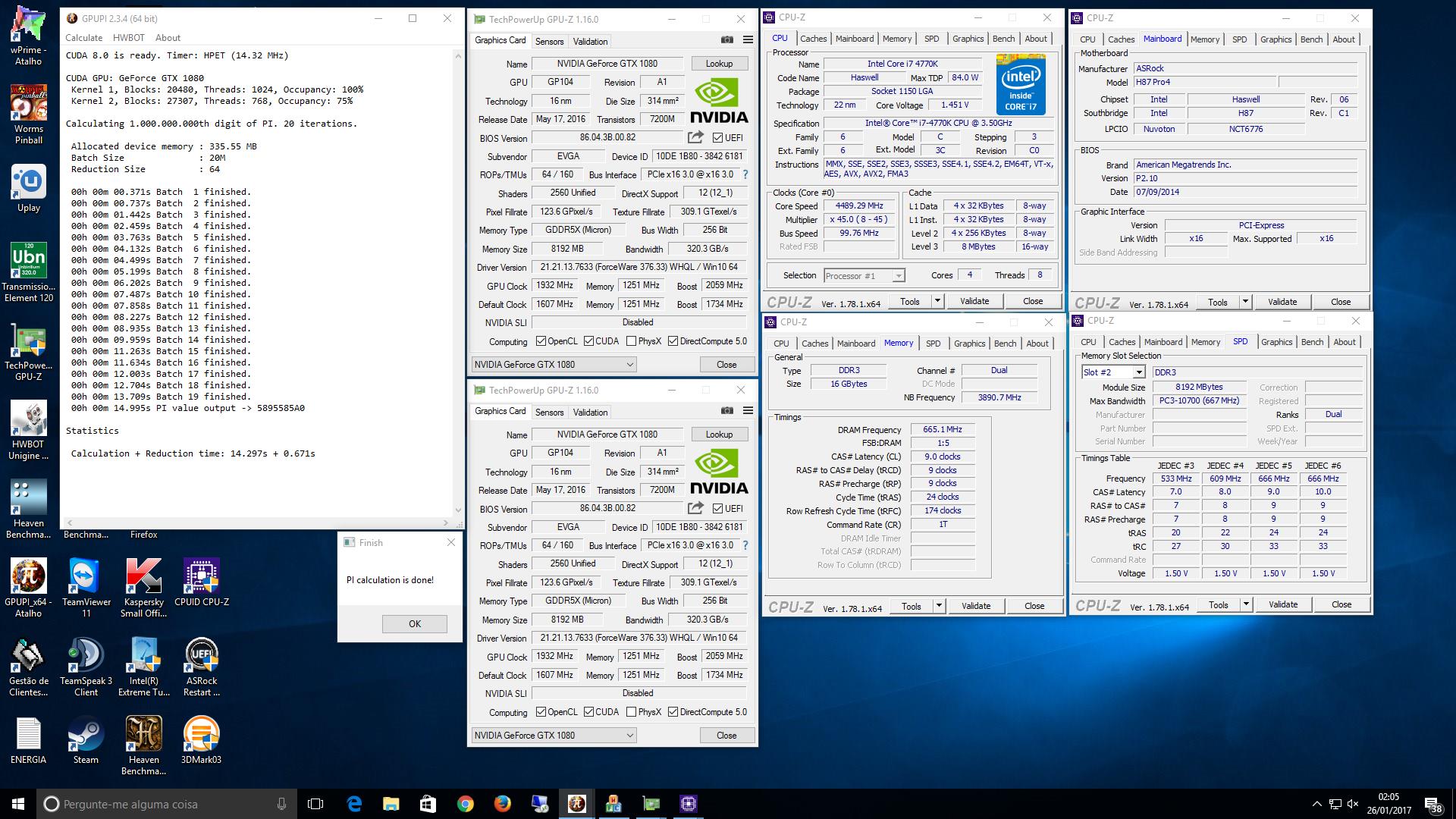Click Close button in lower GPU-Z window
This screenshot has height=819, width=1456.
pos(726,735)
